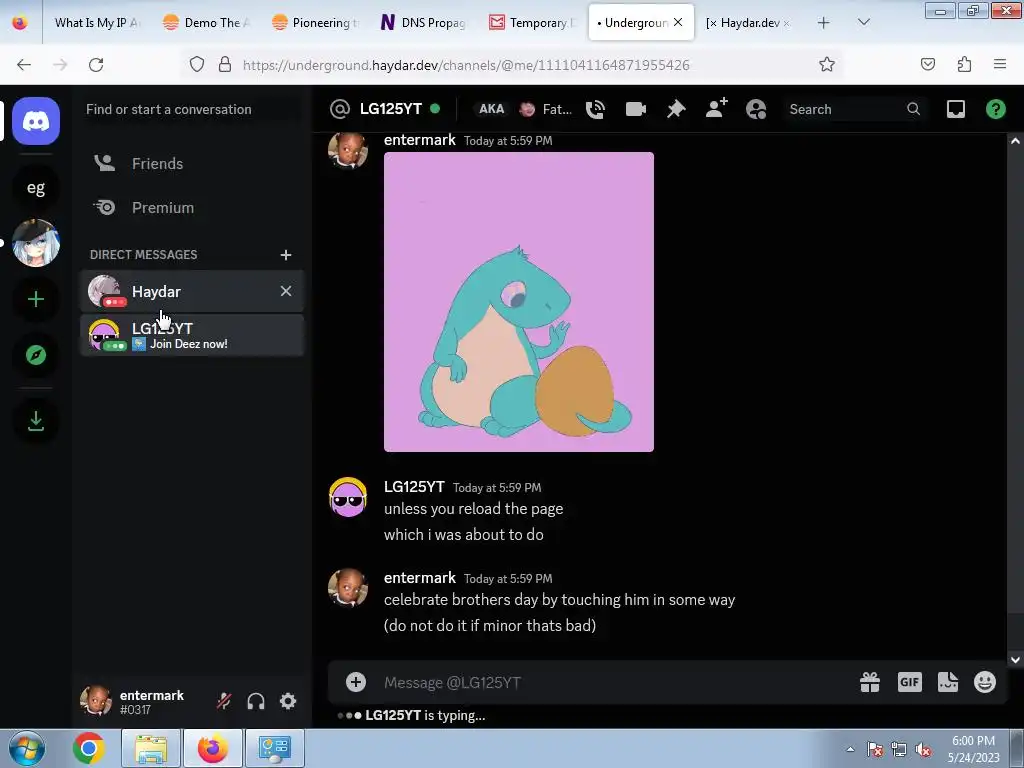1024x768 pixels.
Task: Bookmark this page with star
Action: [827, 64]
